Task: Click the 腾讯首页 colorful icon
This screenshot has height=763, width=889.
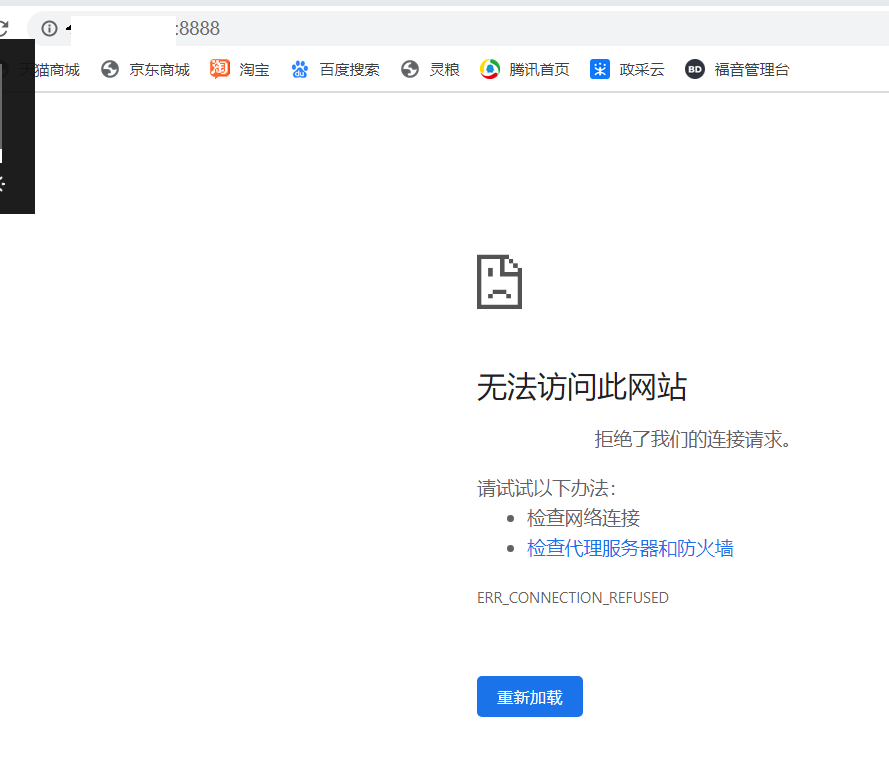Action: coord(490,70)
